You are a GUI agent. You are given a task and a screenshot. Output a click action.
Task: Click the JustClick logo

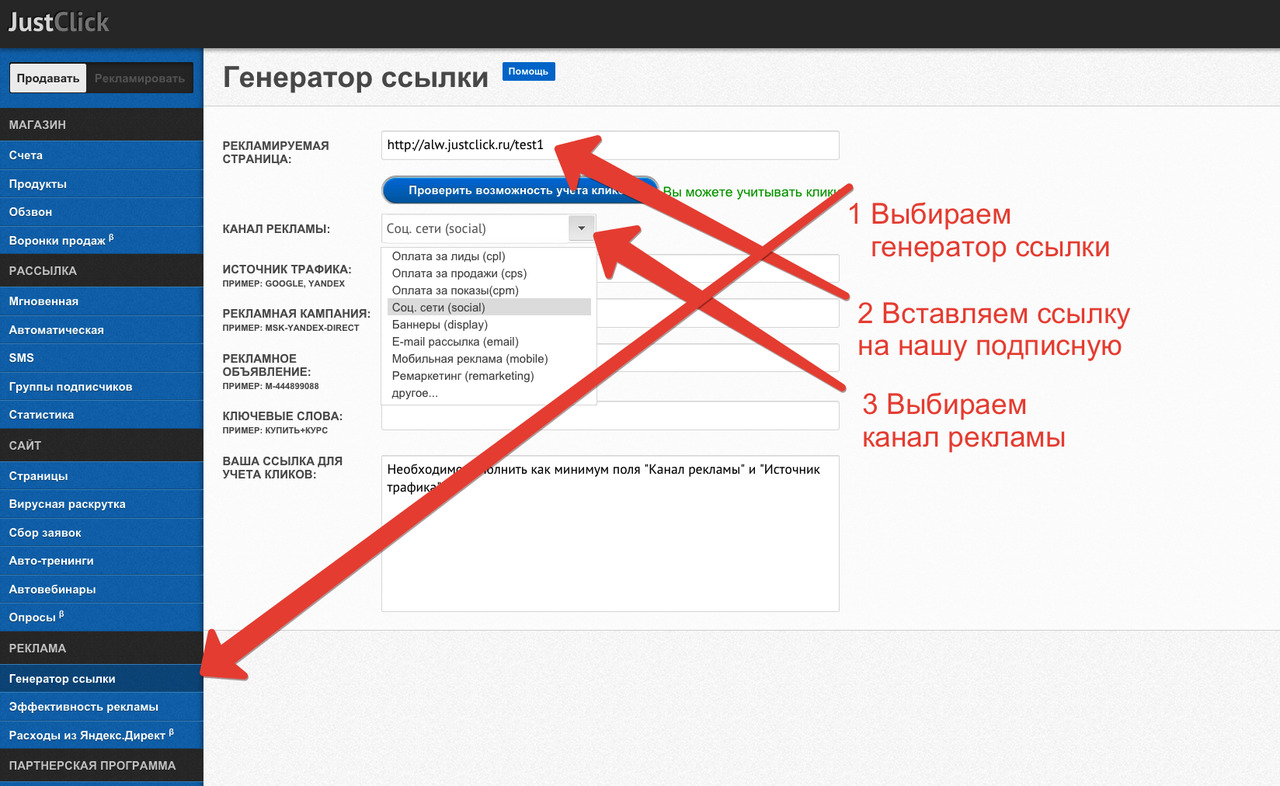point(59,21)
